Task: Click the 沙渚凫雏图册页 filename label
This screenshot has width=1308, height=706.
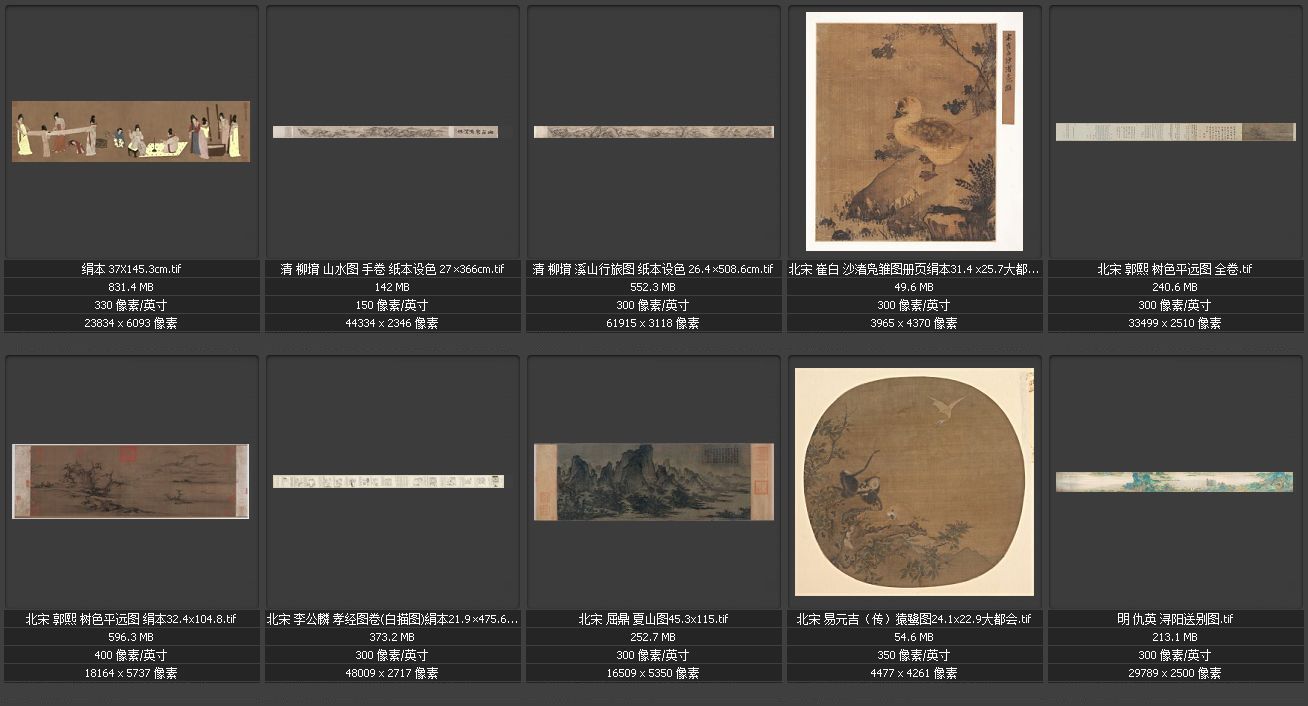Action: [914, 269]
